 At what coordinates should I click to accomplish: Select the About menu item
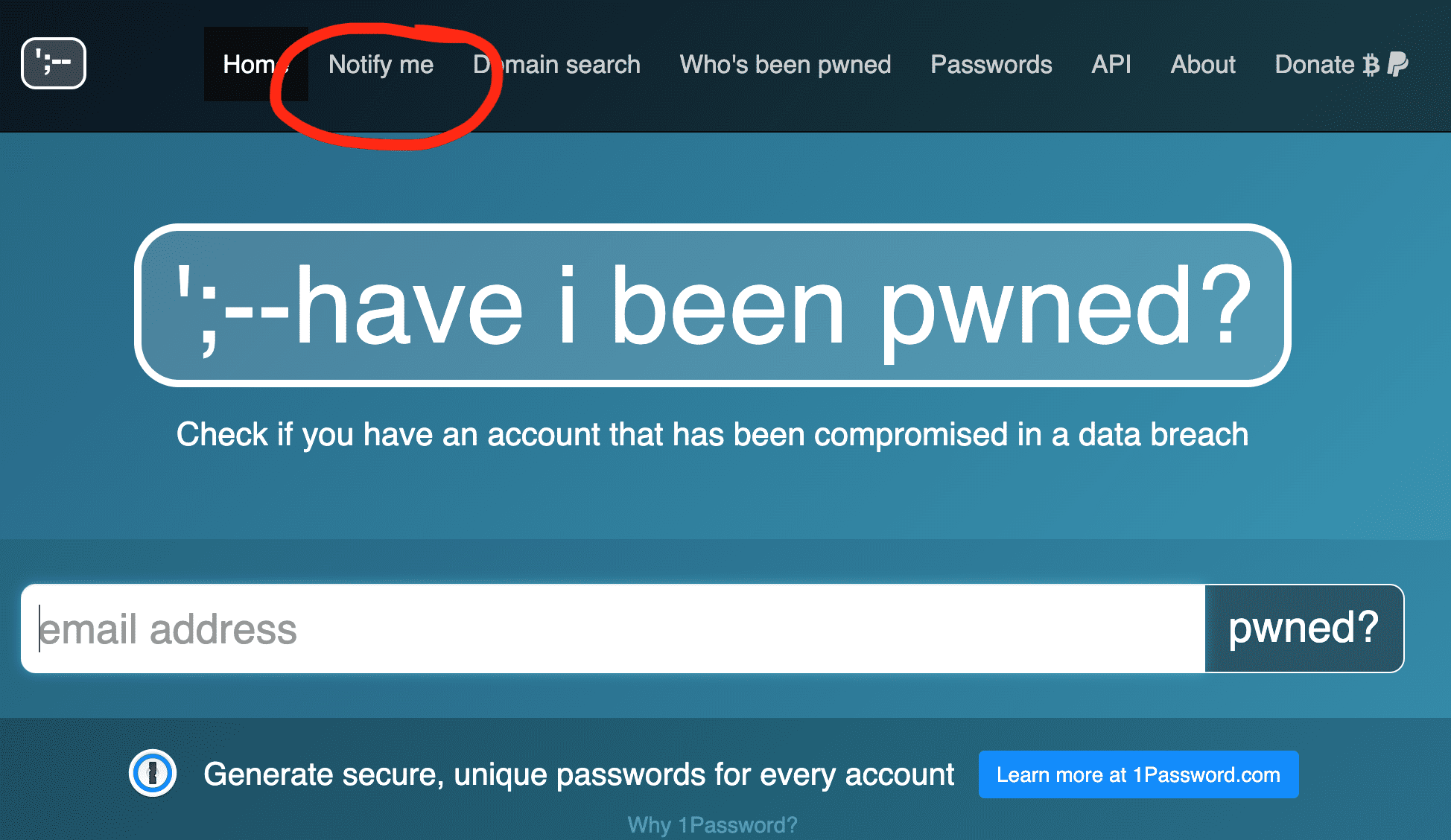click(1202, 65)
